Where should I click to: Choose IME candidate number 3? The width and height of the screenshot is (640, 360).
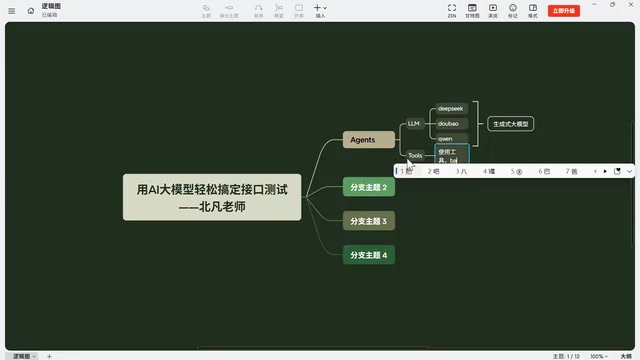461,171
